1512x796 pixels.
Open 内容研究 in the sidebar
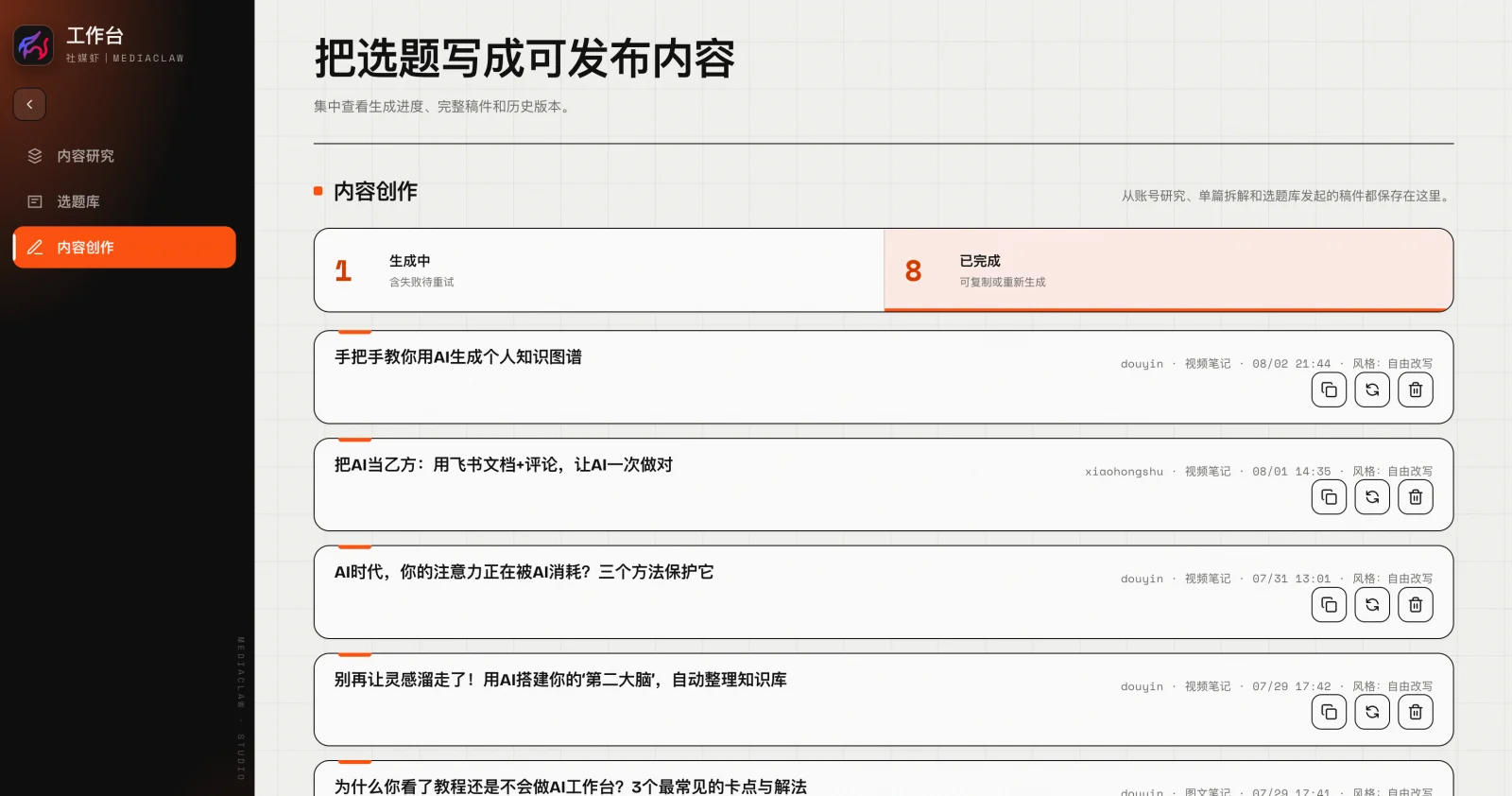click(x=124, y=156)
